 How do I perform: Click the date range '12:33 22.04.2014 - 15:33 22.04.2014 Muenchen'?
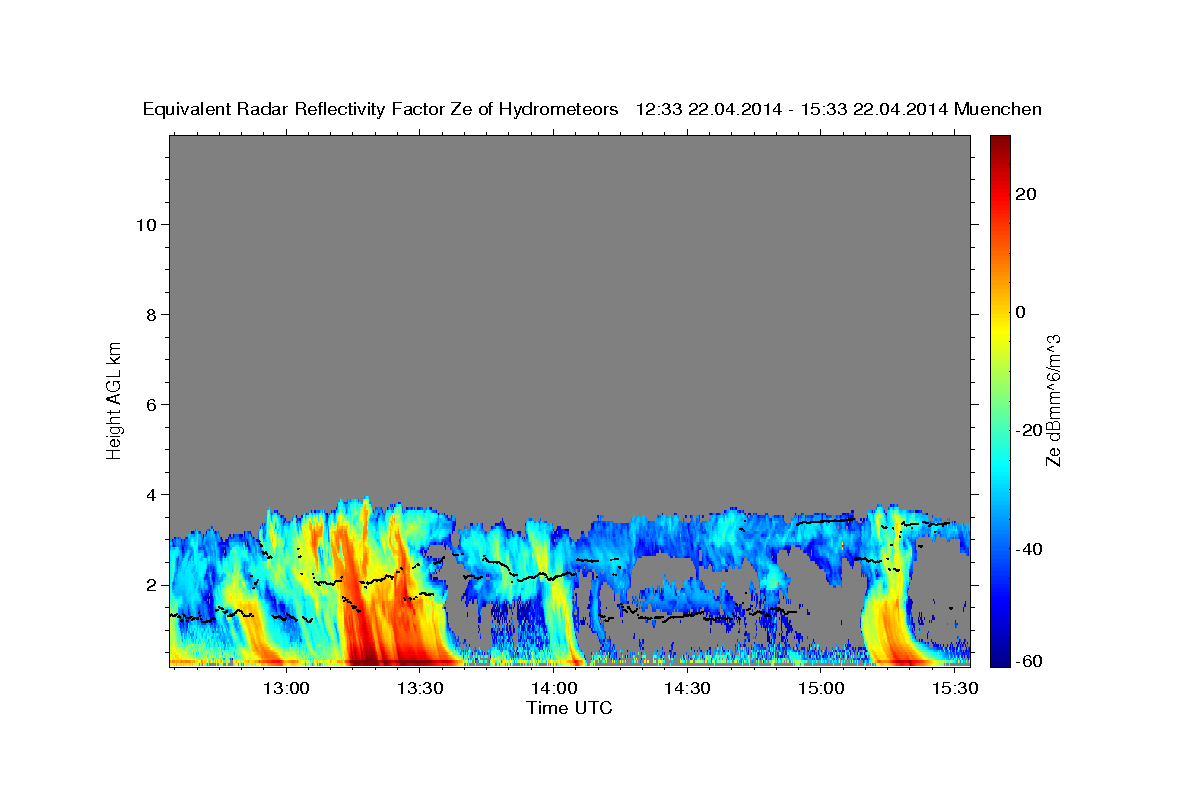pyautogui.click(x=839, y=110)
